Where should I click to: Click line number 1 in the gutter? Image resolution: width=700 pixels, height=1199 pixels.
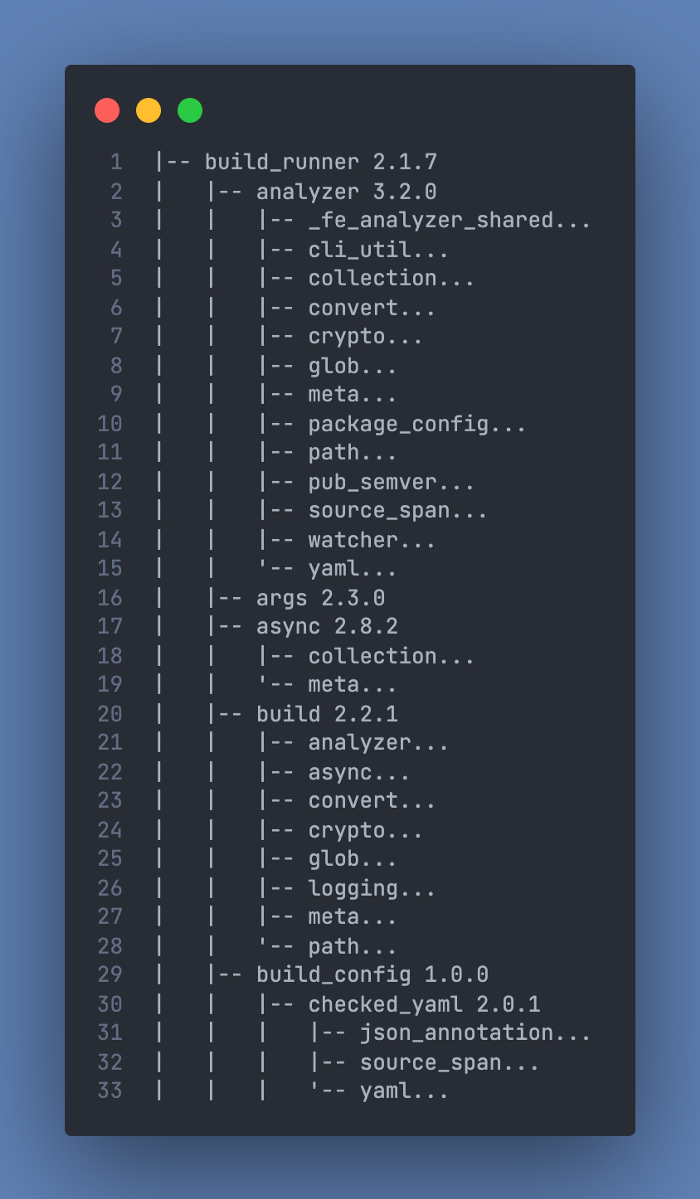[116, 162]
